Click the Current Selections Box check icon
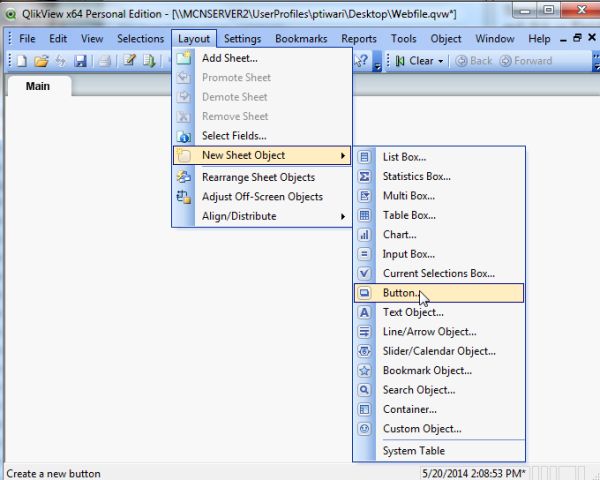Screen dimensions: 600x480 tap(364, 273)
